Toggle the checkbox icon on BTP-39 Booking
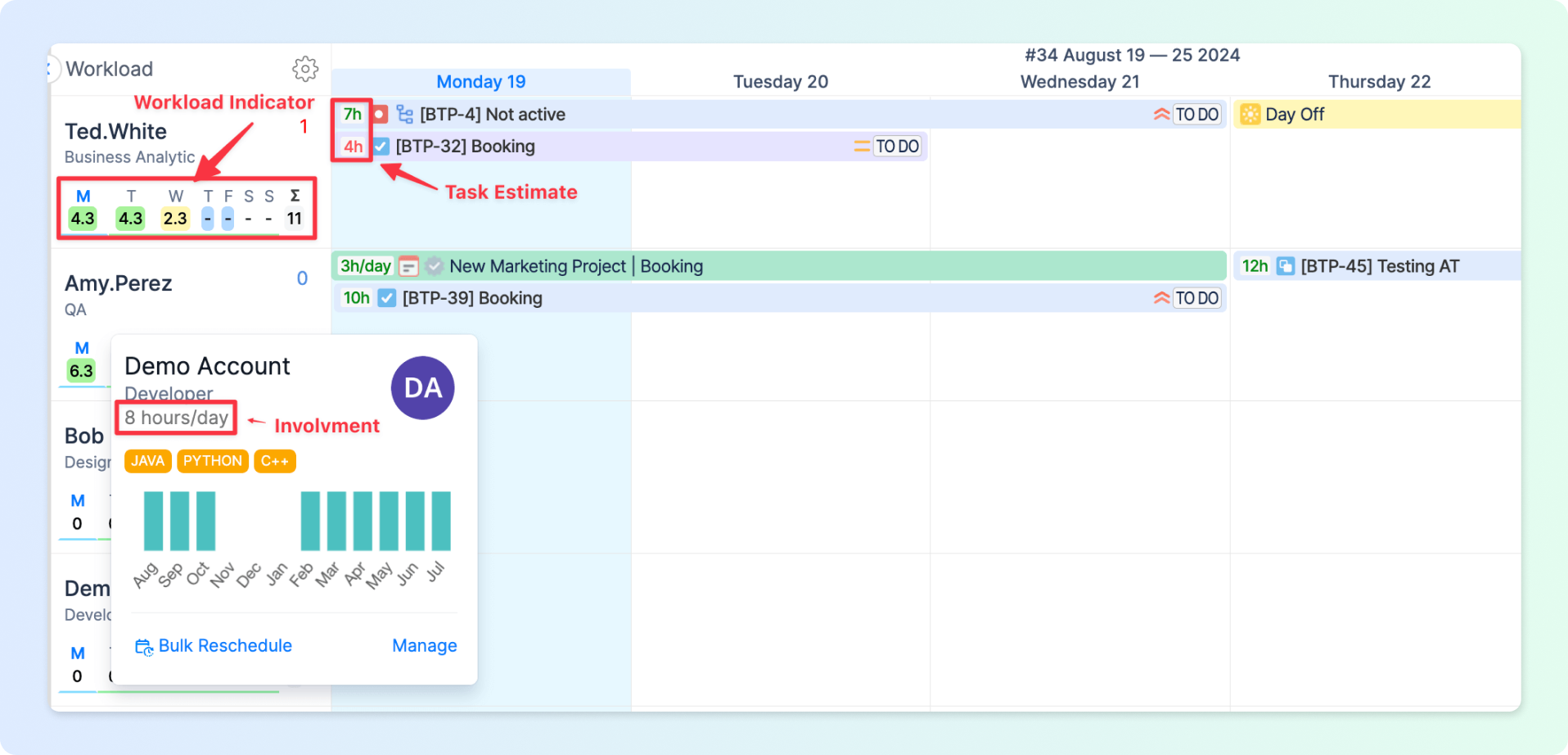 click(x=387, y=298)
